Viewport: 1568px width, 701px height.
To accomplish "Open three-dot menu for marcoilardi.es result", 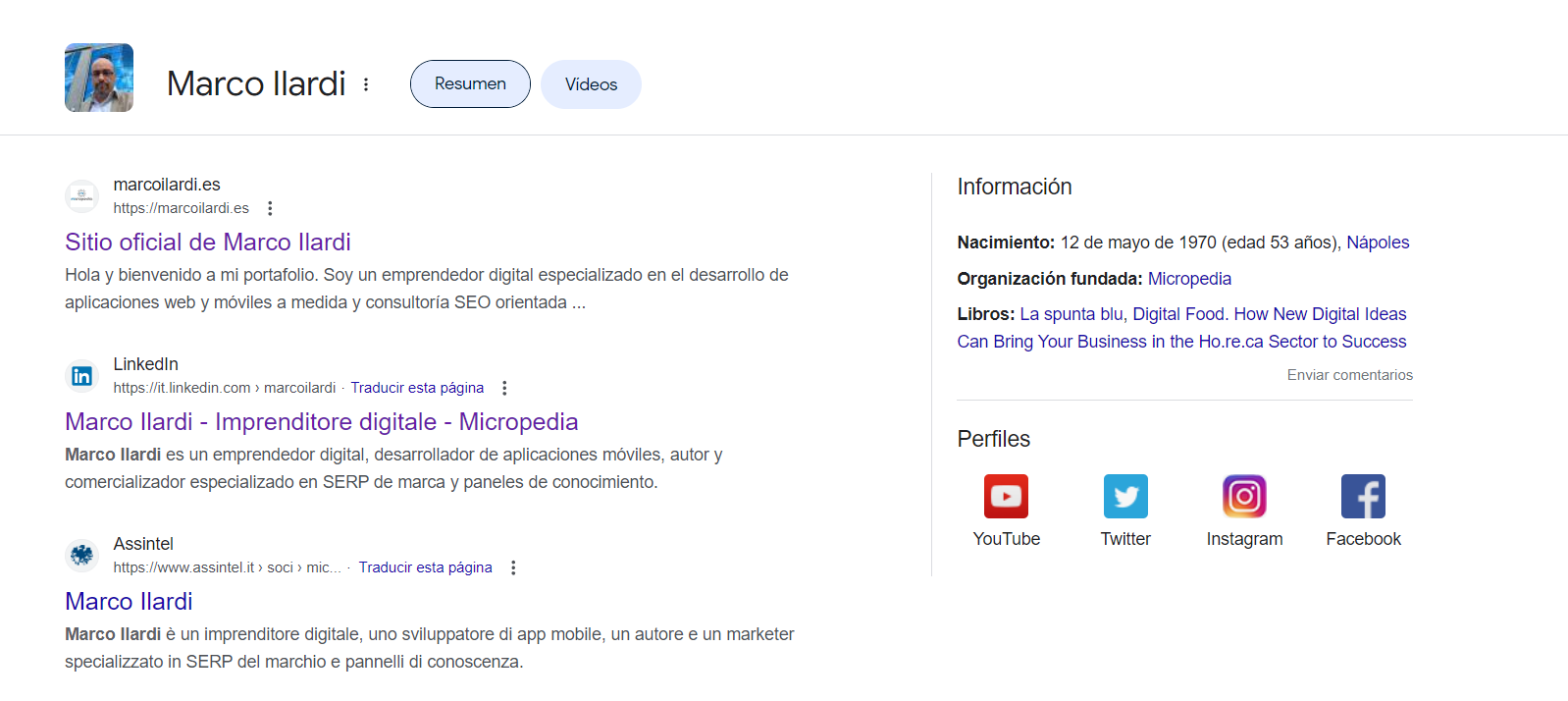I will pyautogui.click(x=270, y=208).
